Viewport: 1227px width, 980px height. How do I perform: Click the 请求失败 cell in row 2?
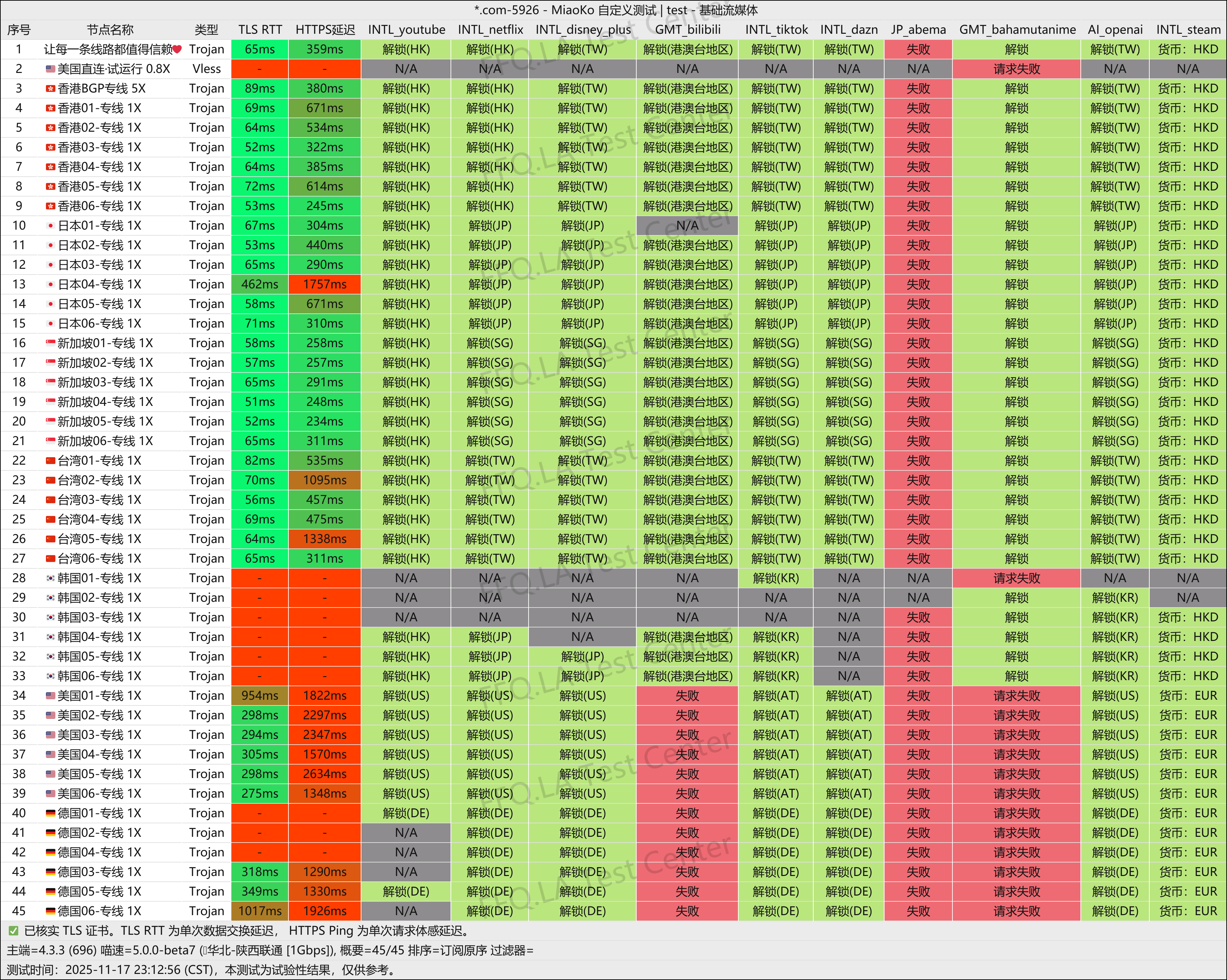pos(1017,69)
